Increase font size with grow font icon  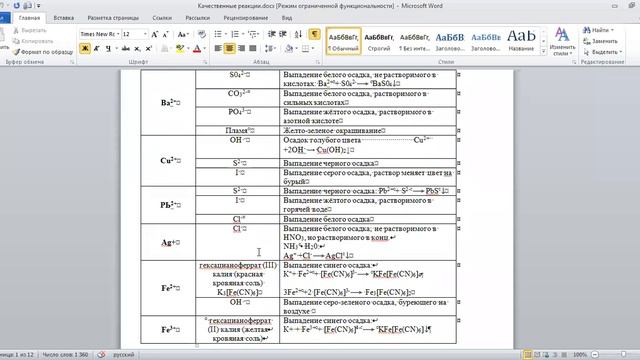(x=155, y=34)
